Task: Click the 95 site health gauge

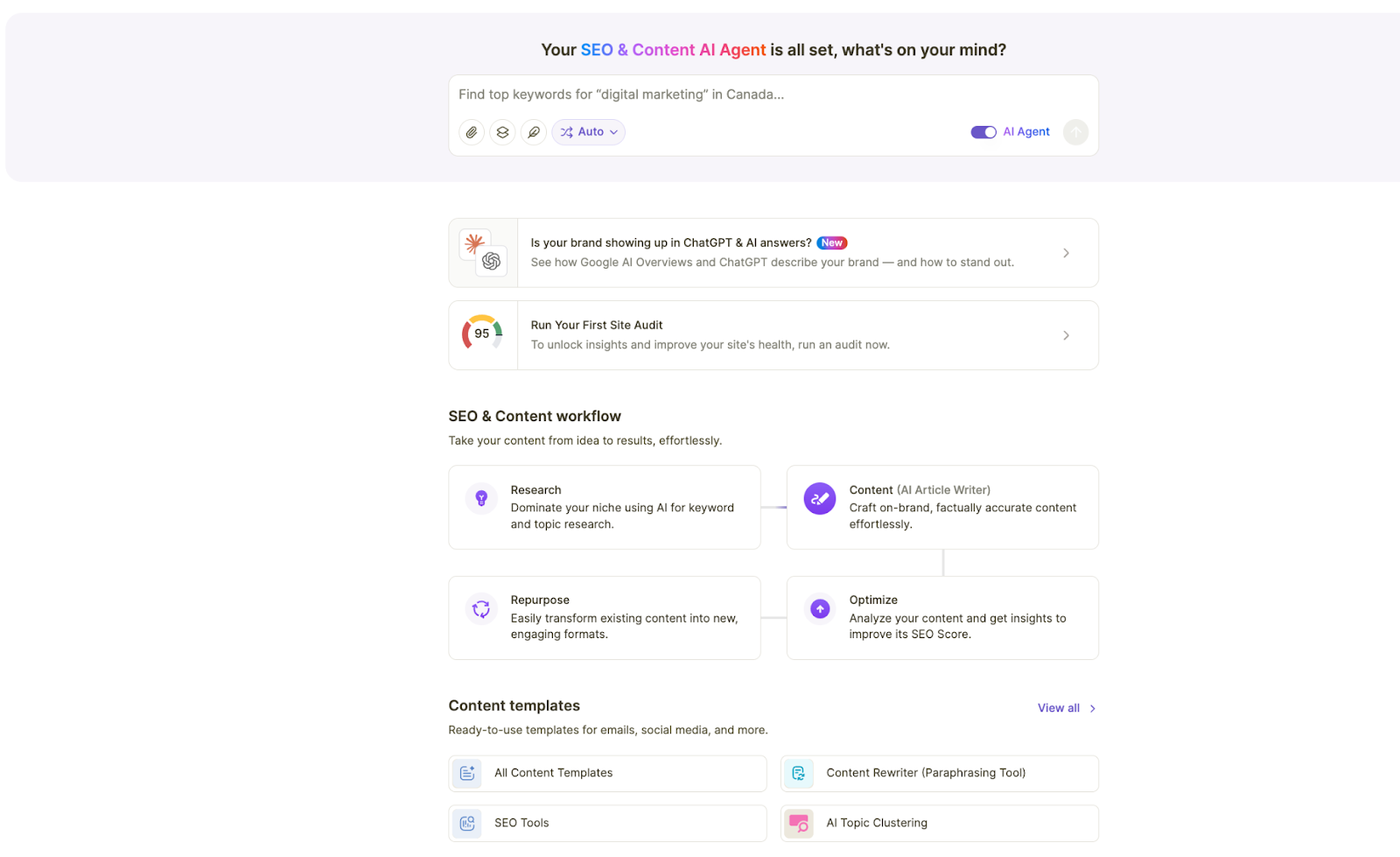Action: tap(482, 334)
